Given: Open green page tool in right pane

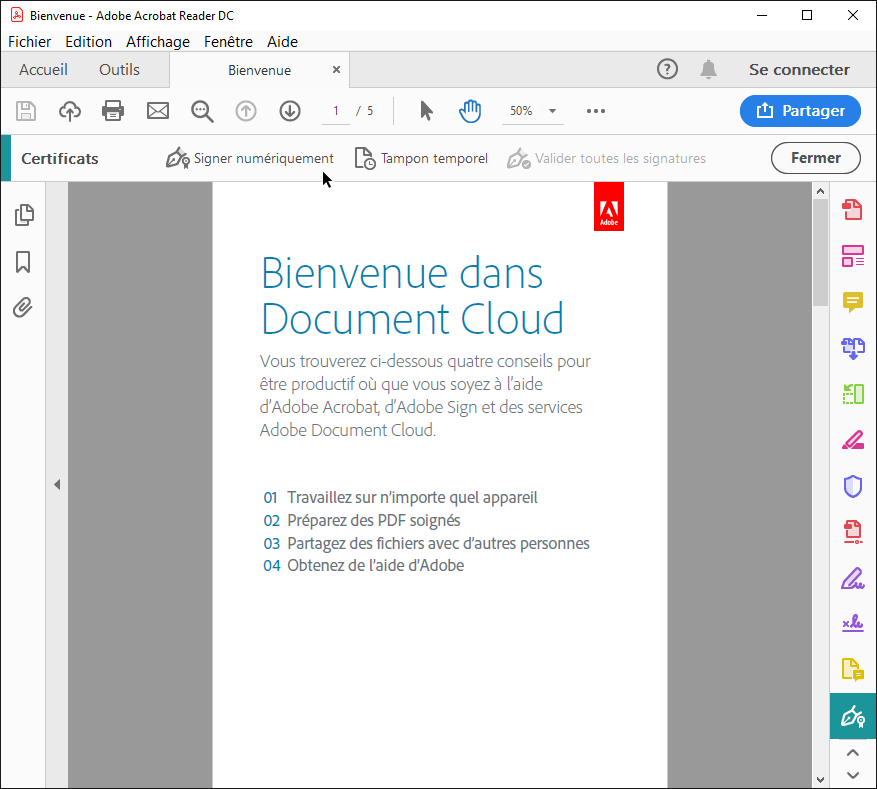Looking at the screenshot, I should [852, 394].
